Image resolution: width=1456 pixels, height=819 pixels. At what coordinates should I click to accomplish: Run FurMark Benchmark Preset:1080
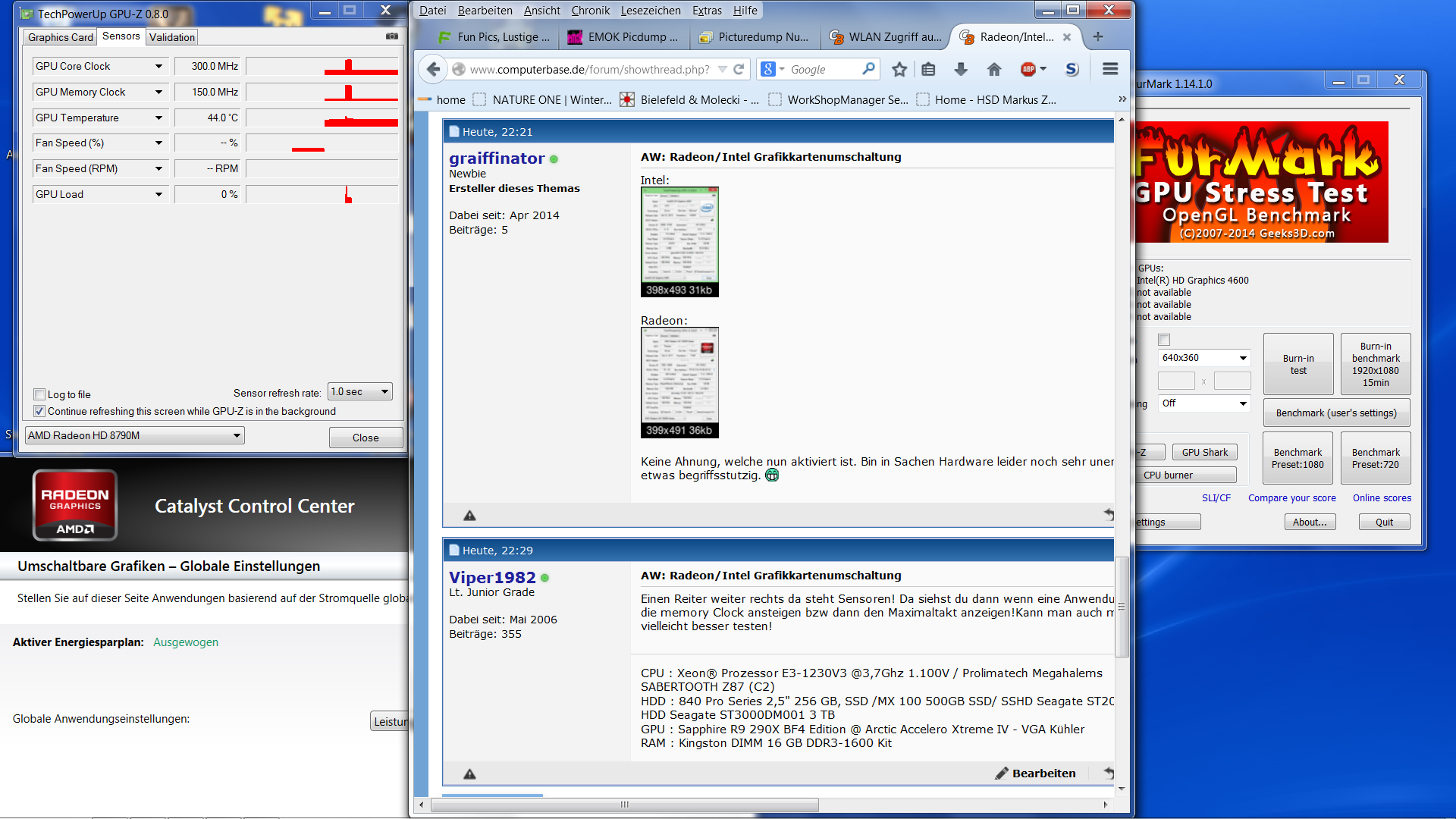point(1298,458)
